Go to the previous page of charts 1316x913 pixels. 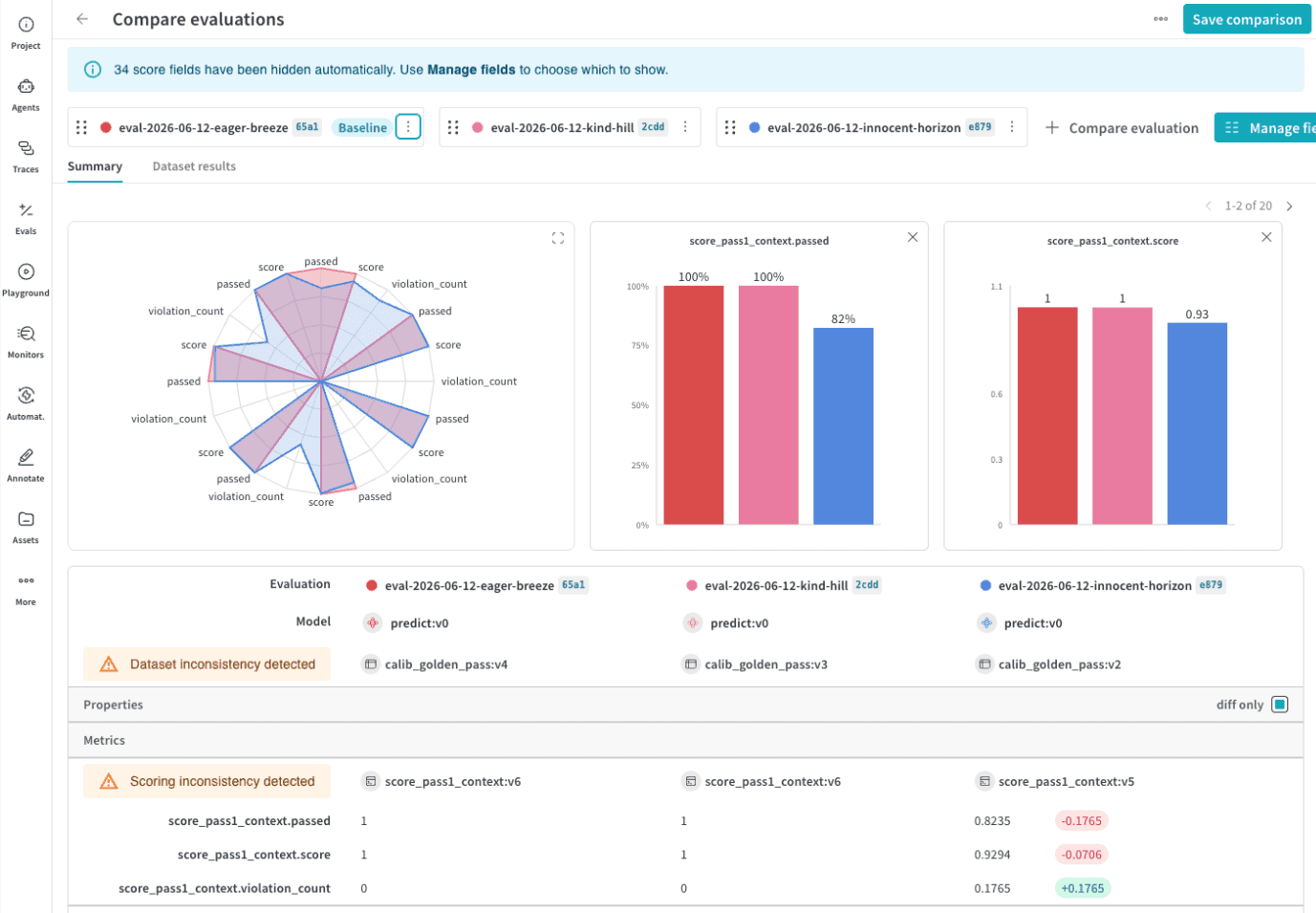point(1208,207)
